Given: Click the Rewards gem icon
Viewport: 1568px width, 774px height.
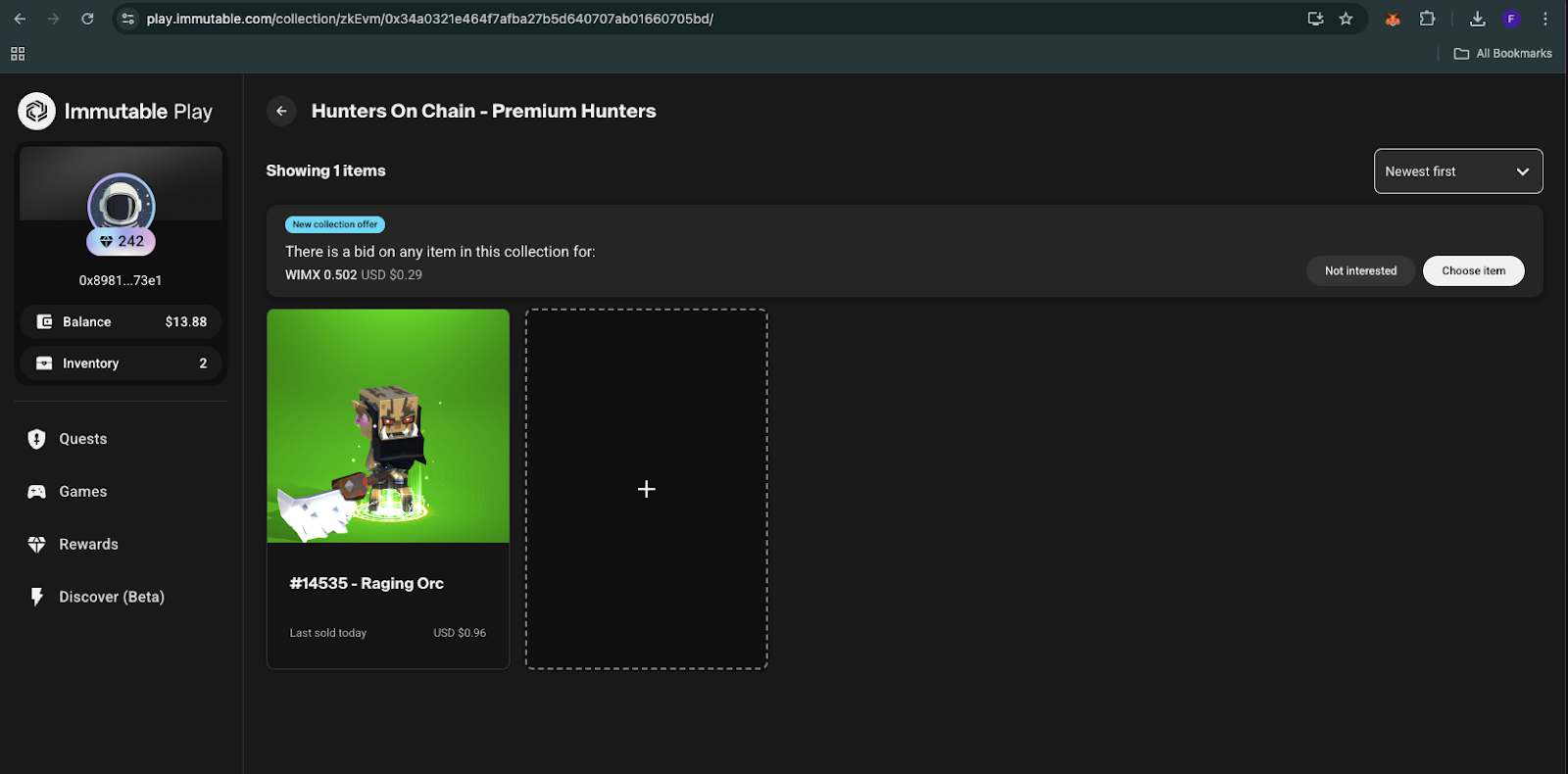Looking at the screenshot, I should pos(36,545).
